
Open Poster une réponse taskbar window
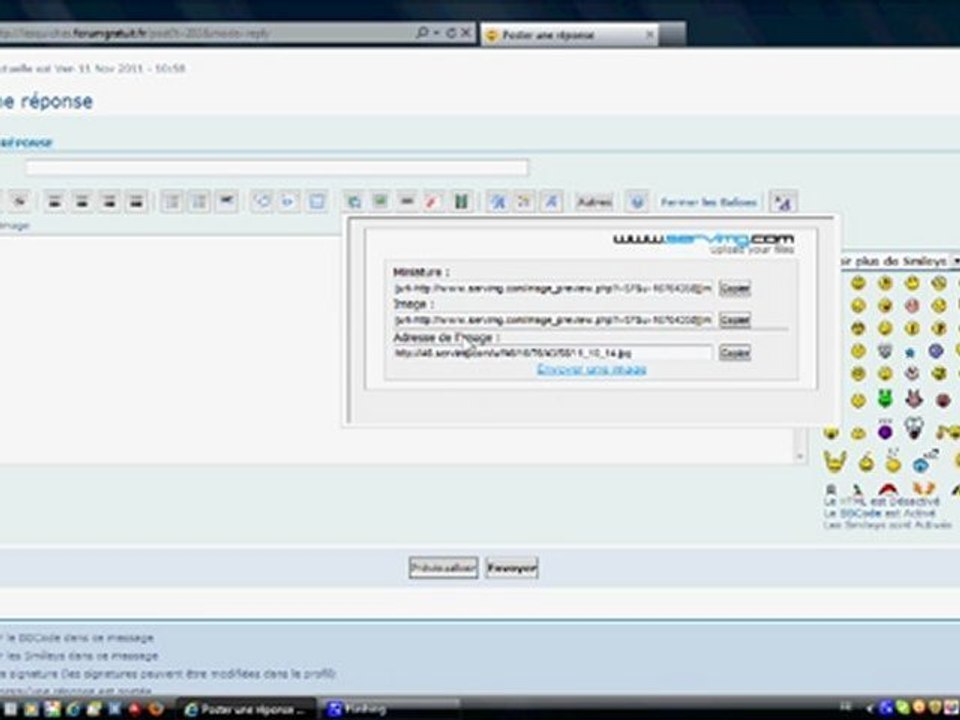click(247, 709)
